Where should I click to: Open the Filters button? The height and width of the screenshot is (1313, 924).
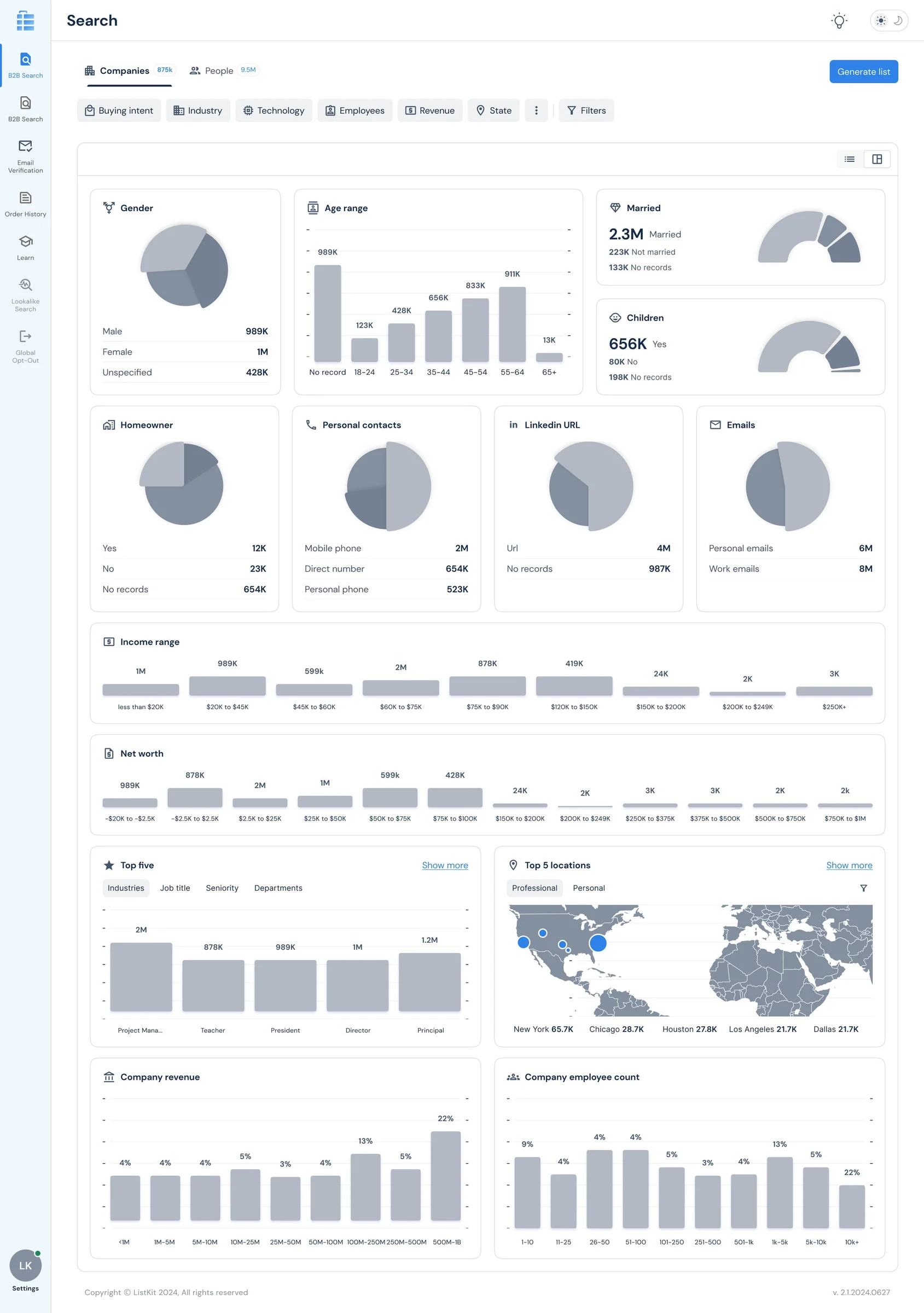tap(586, 111)
